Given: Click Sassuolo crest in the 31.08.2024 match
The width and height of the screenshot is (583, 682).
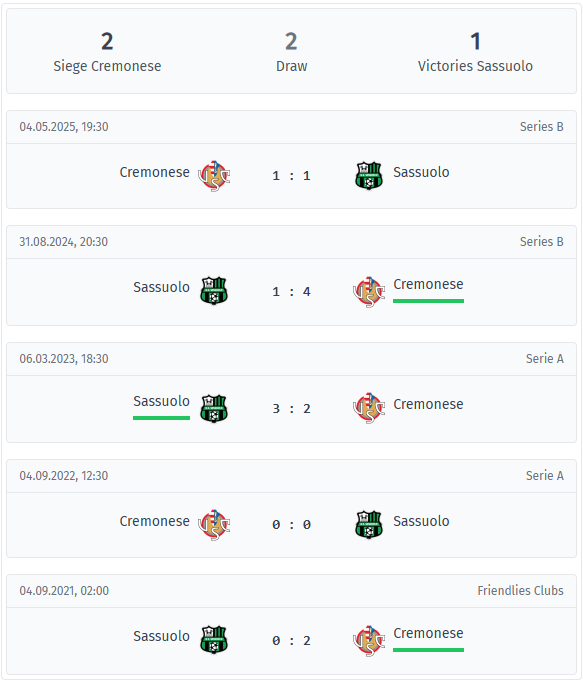Looking at the screenshot, I should point(214,291).
